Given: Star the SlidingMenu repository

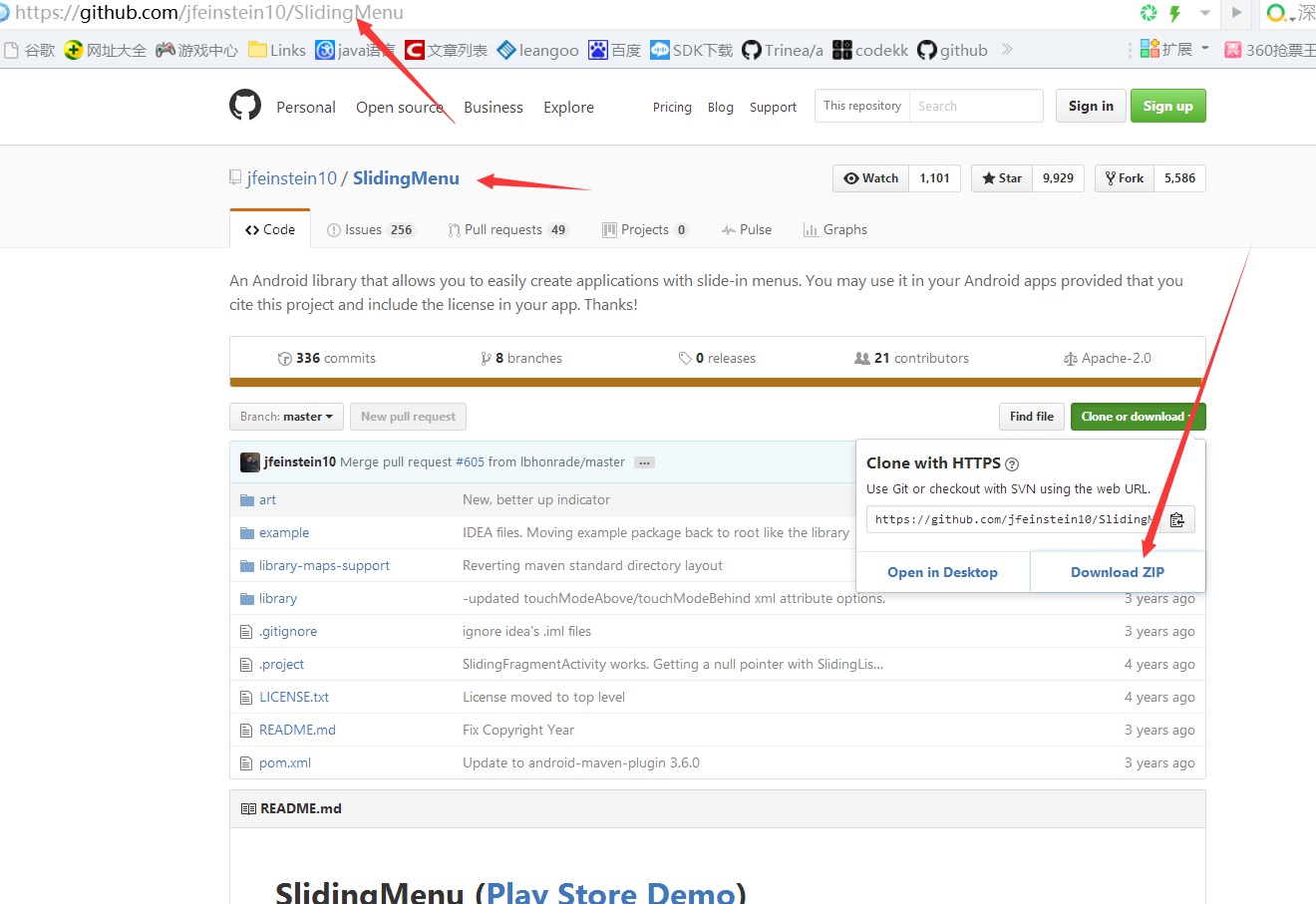Looking at the screenshot, I should pyautogui.click(x=1002, y=178).
